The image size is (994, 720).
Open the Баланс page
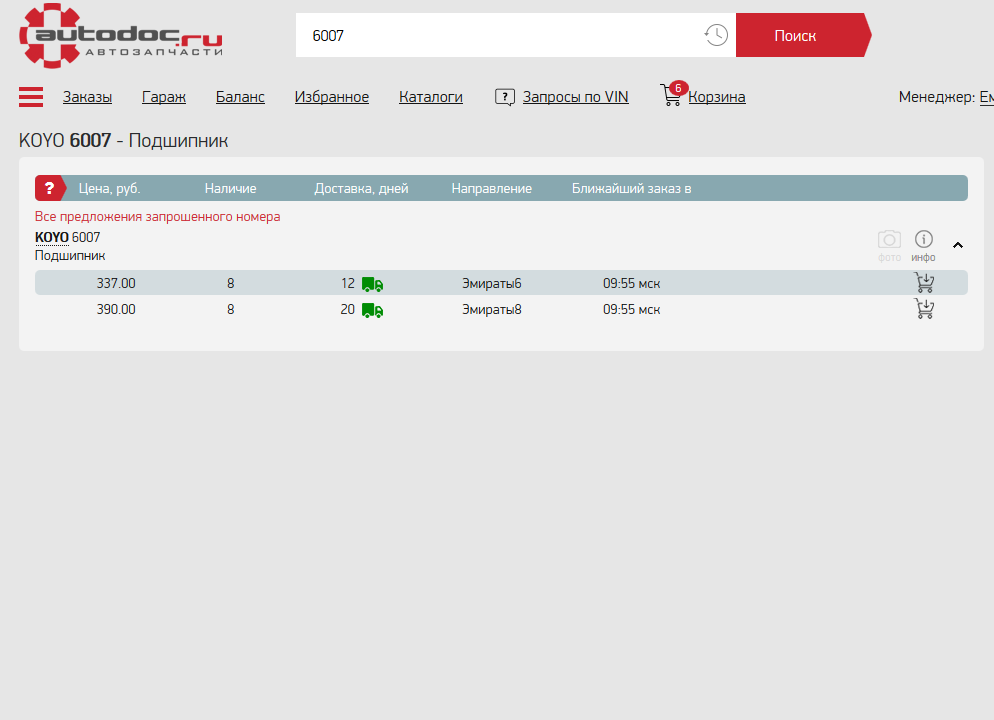tap(240, 97)
